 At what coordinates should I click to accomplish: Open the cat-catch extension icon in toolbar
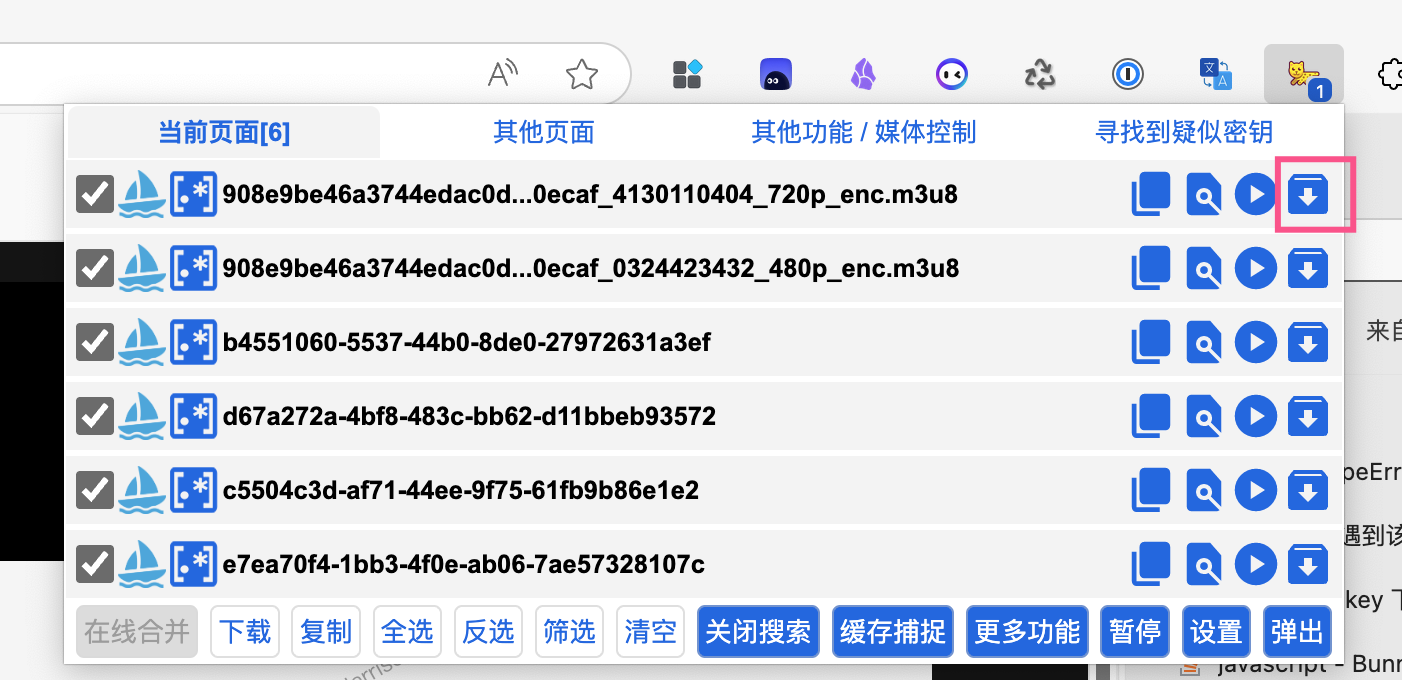coord(1303,74)
